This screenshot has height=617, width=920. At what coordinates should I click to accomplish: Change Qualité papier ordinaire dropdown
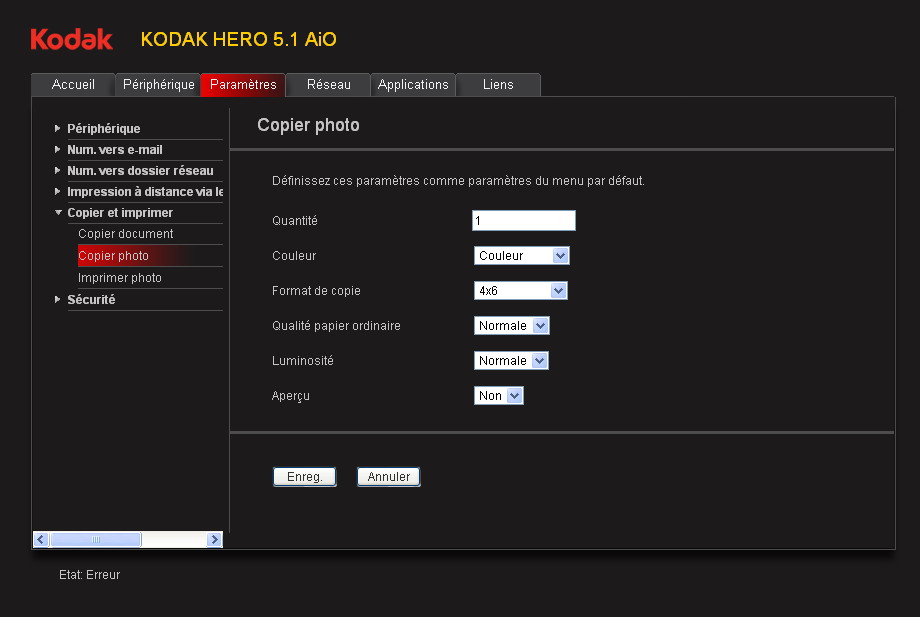(x=511, y=326)
